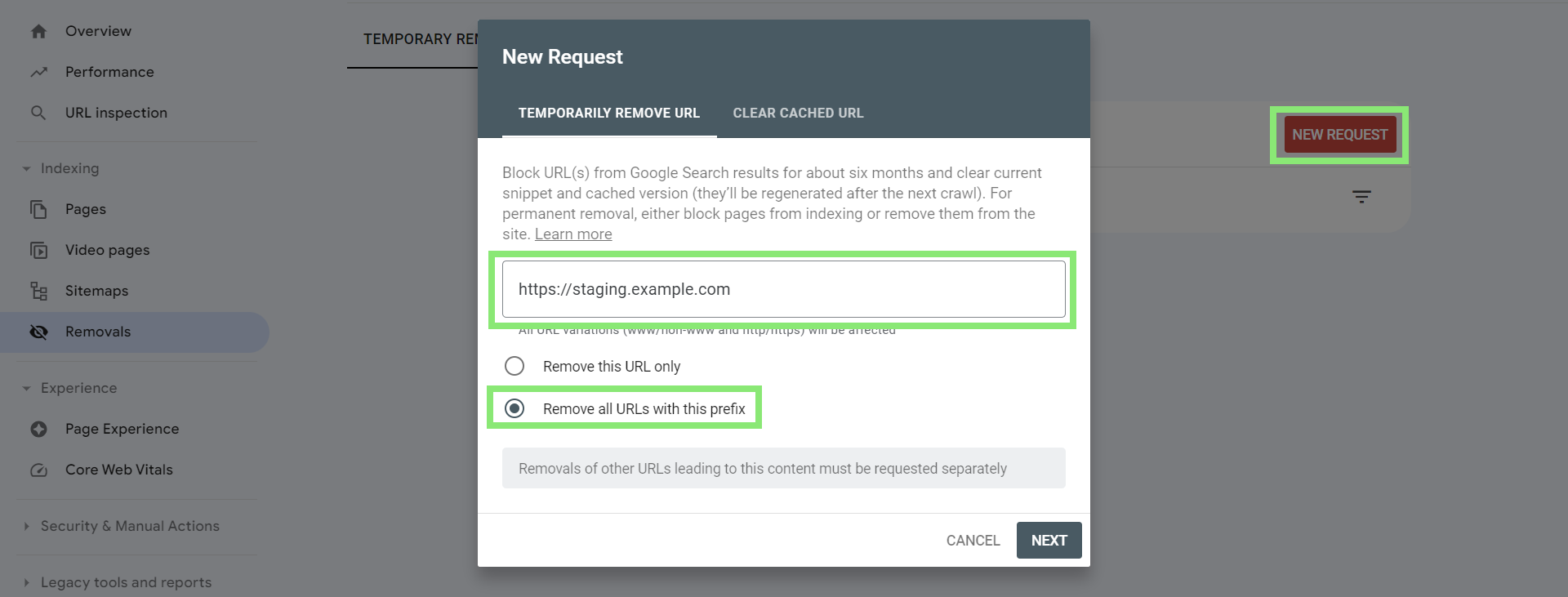The width and height of the screenshot is (1568, 597).
Task: Click the filter icon under New Request
Action: coord(1361,197)
